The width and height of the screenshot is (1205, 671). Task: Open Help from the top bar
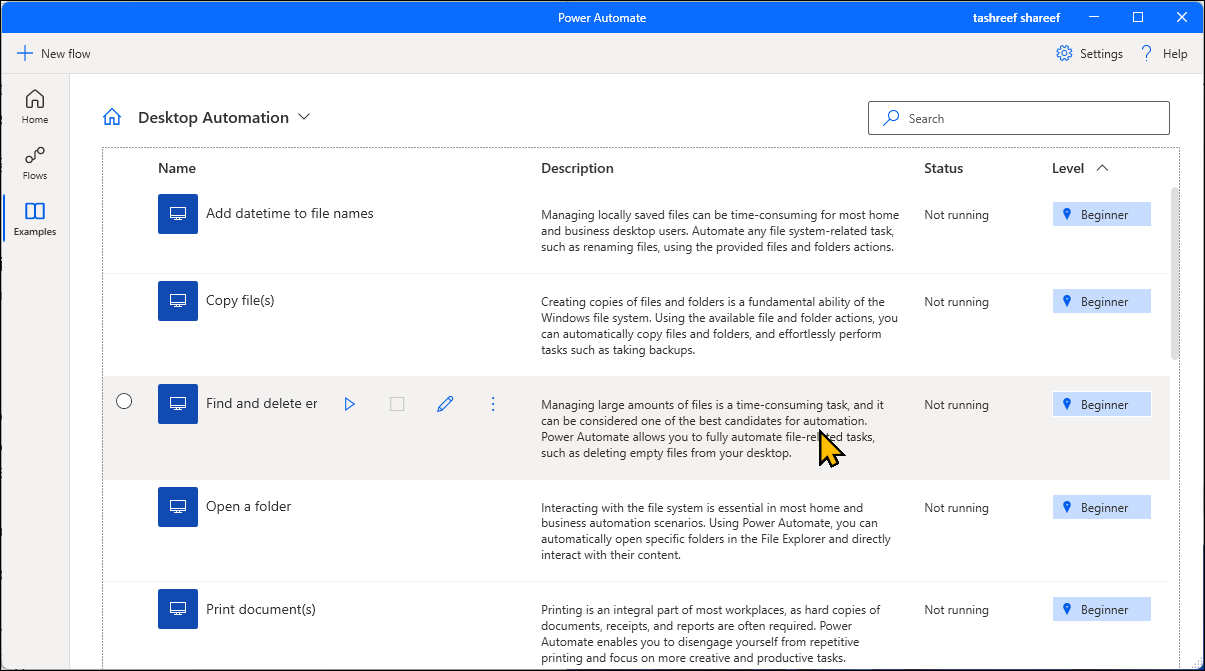click(1164, 54)
